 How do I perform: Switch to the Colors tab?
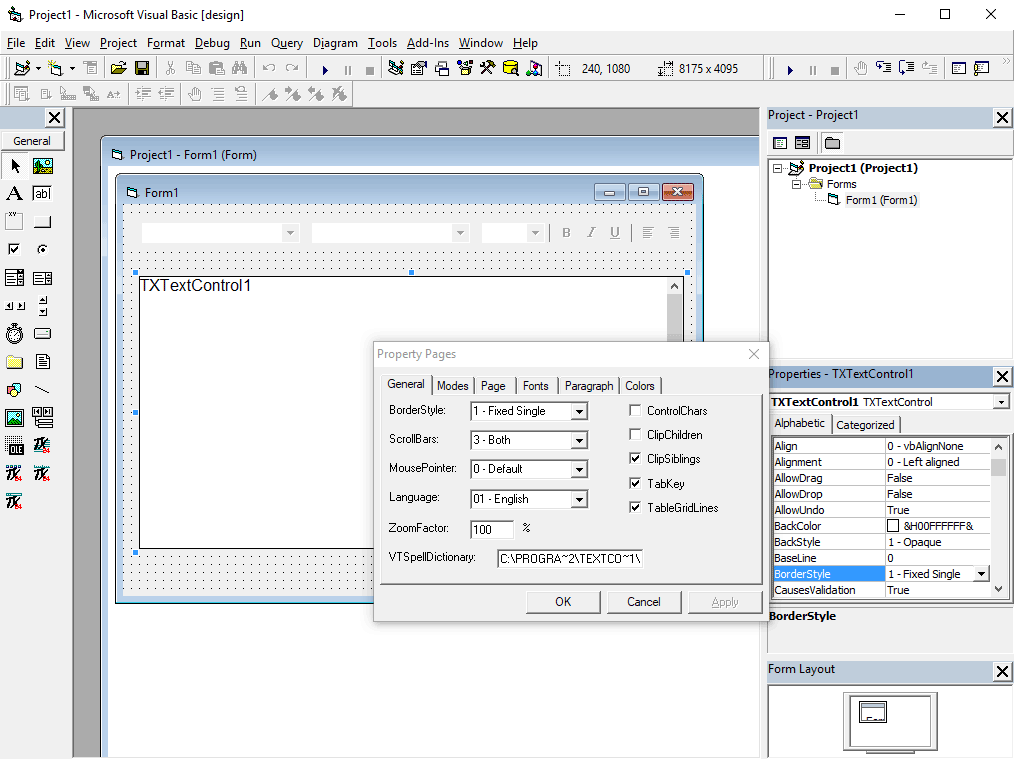640,385
